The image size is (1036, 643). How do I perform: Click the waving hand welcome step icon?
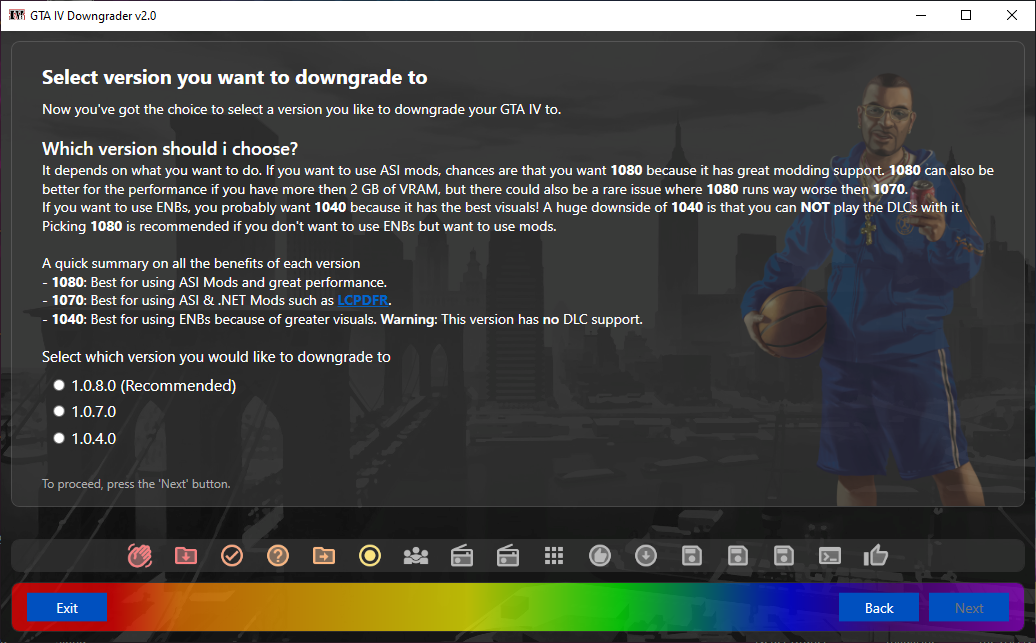(139, 556)
